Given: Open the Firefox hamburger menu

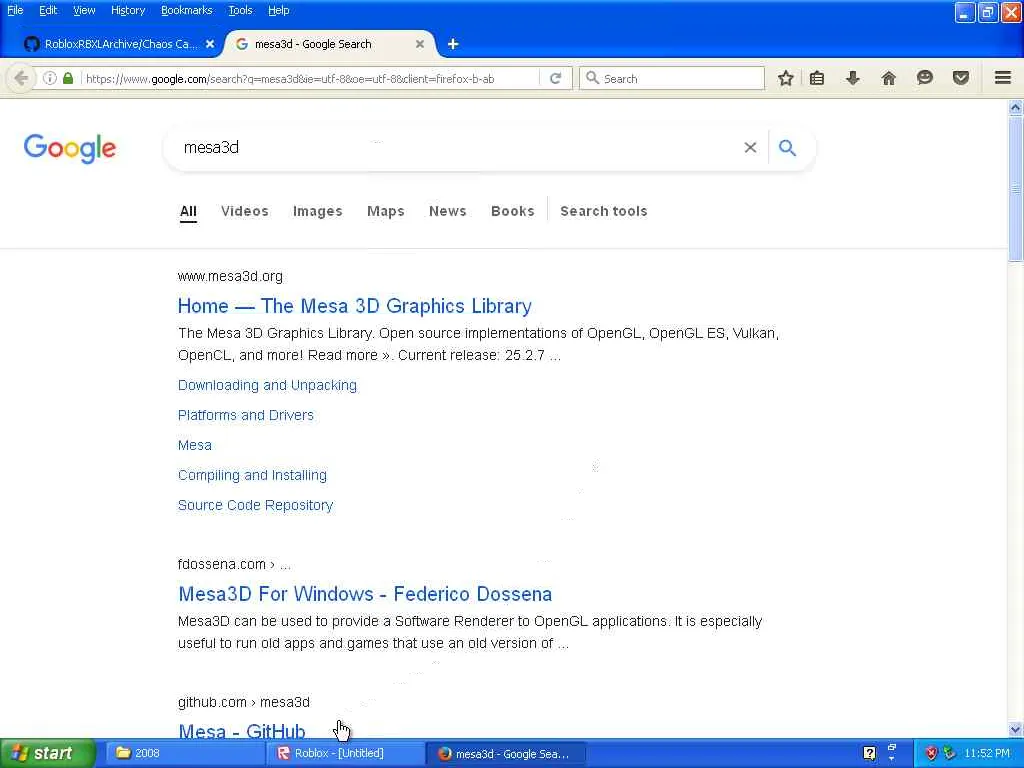Looking at the screenshot, I should click(1003, 78).
